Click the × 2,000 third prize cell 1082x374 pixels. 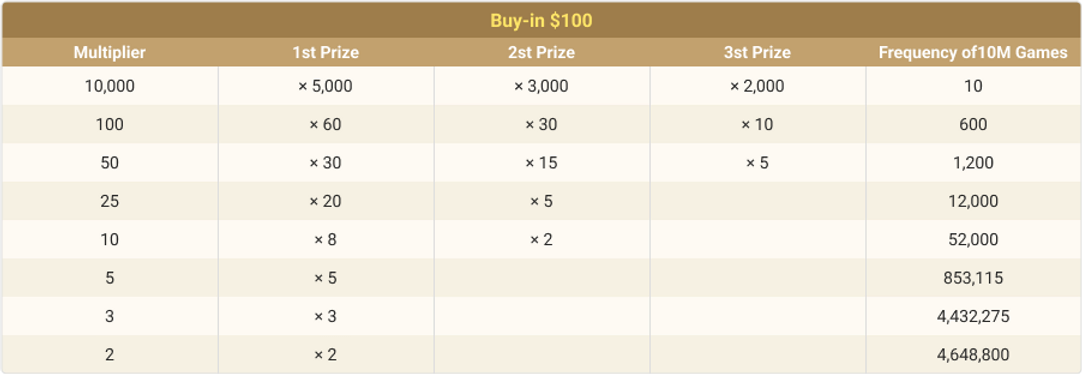click(757, 86)
